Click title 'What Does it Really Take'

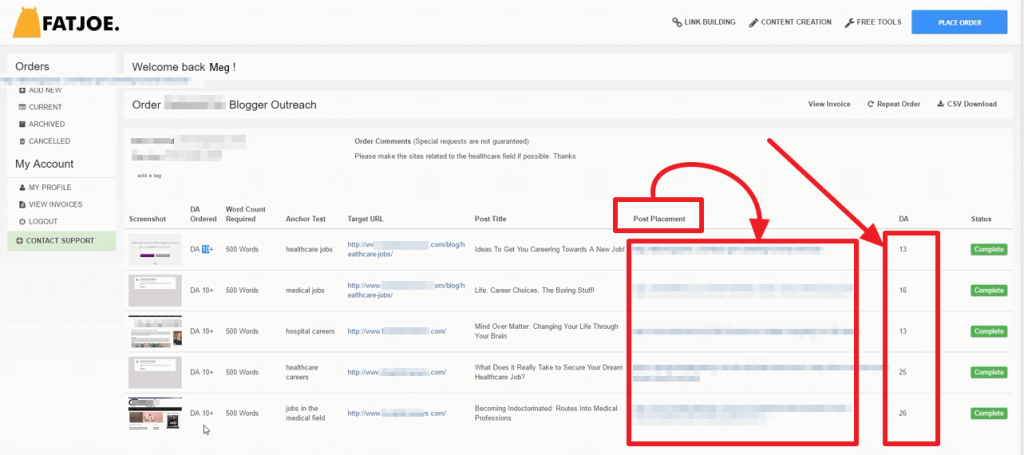coord(549,372)
